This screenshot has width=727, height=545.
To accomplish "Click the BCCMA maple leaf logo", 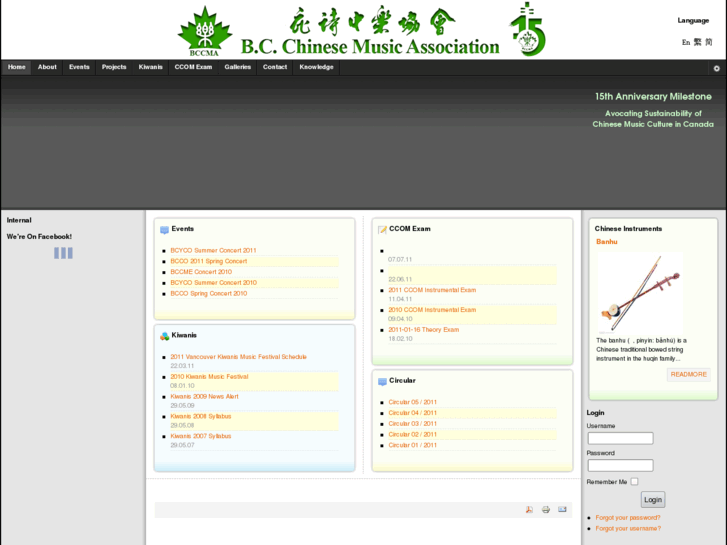I will 204,31.
